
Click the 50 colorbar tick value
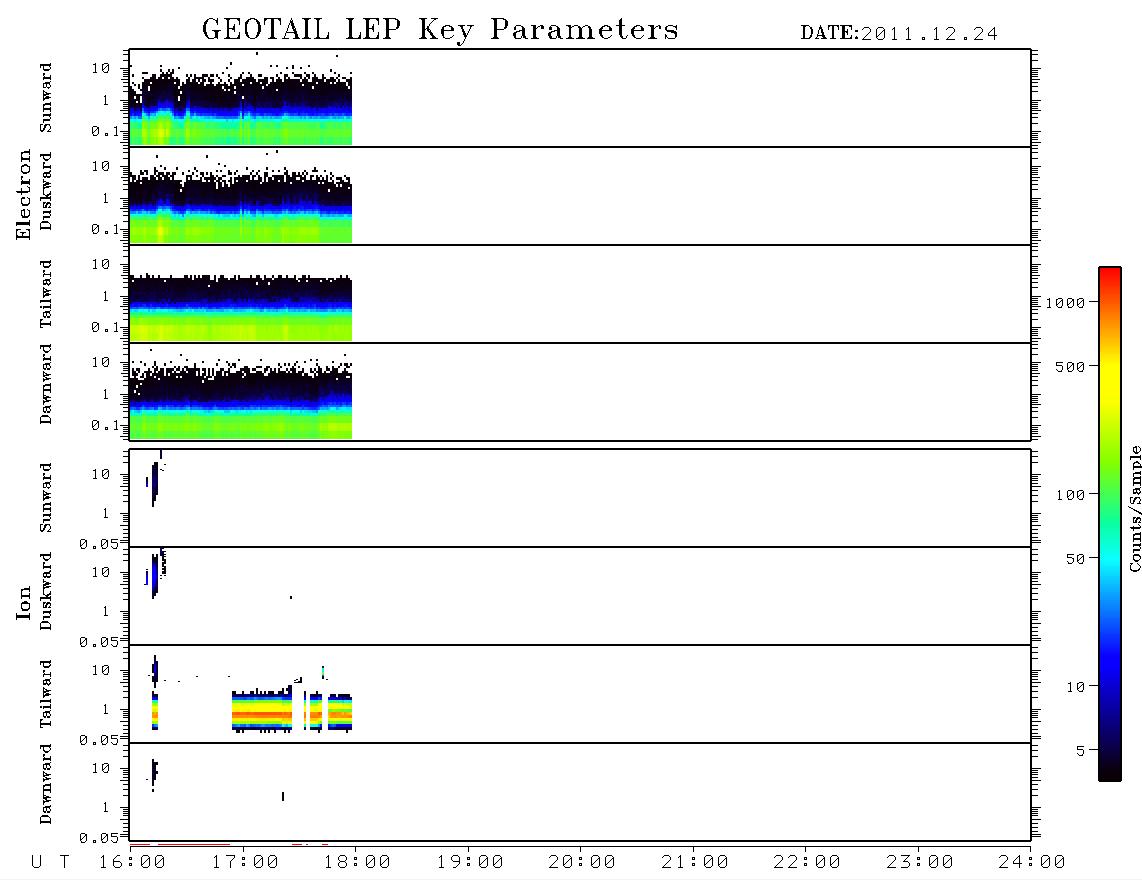tap(1075, 559)
